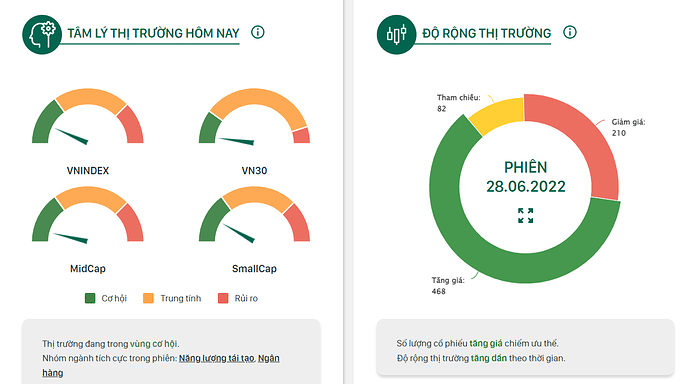Expand the donut chart with fullscreen arrows icon
690x384 pixels.
(x=525, y=216)
